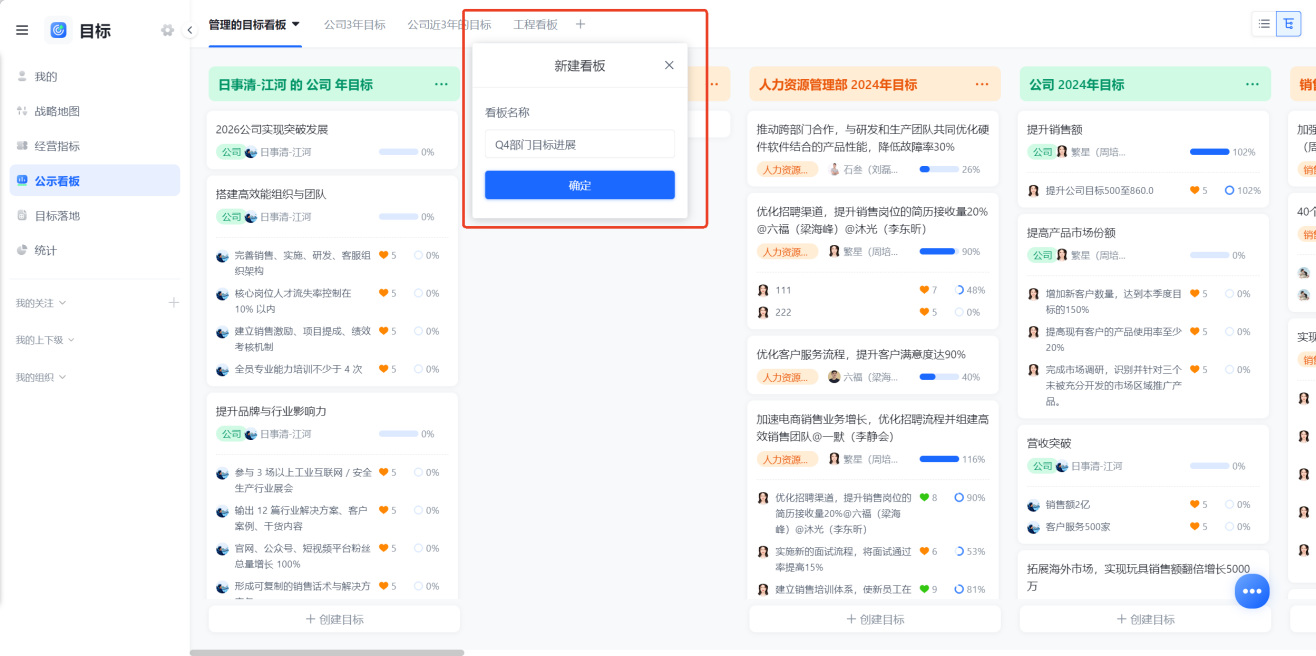
Task: Click the 26% progress bar of 推动跨部门合作 card
Action: point(938,169)
